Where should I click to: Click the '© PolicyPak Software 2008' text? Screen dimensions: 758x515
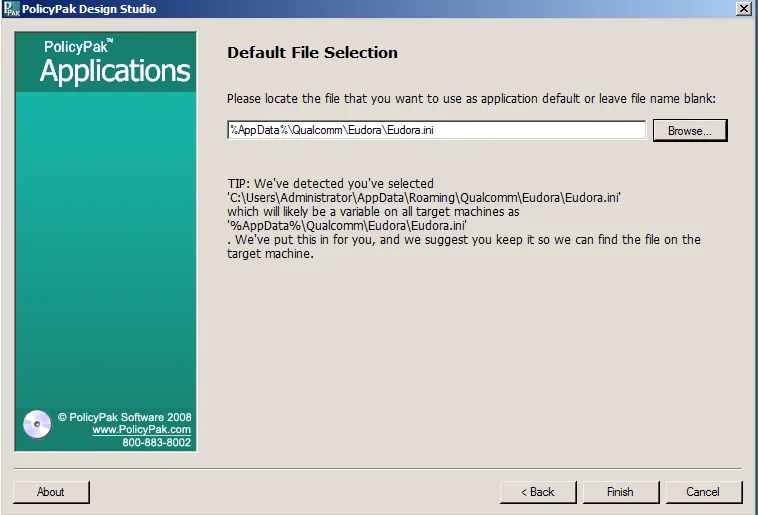pos(125,417)
